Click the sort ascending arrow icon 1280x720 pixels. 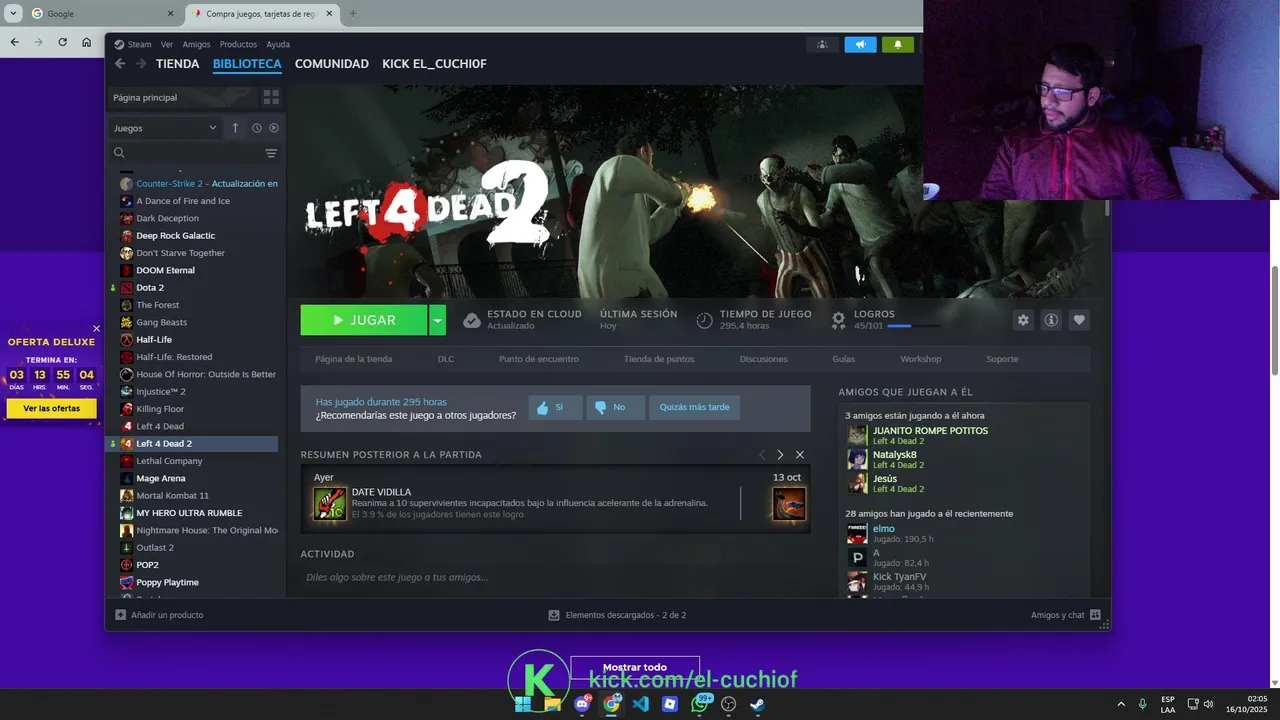tap(235, 128)
